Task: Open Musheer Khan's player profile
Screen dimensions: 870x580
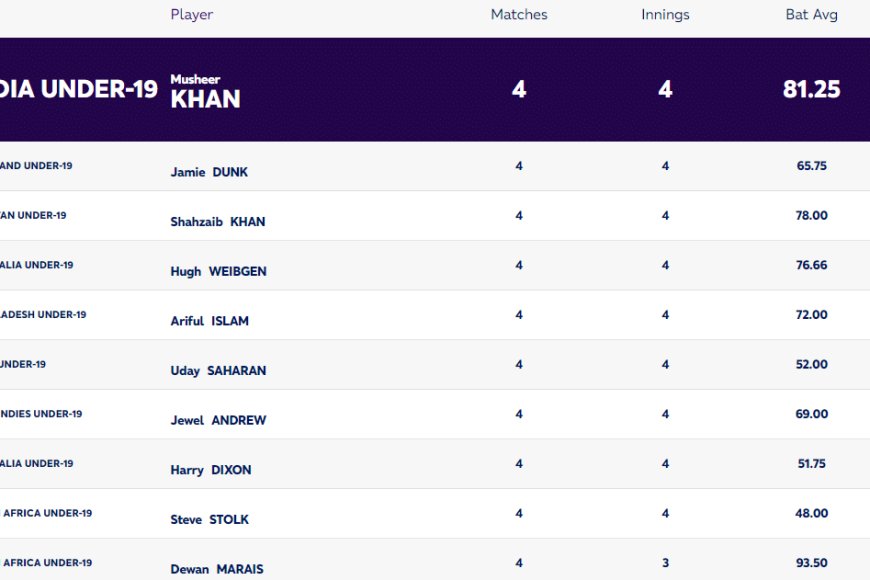Action: coord(205,92)
